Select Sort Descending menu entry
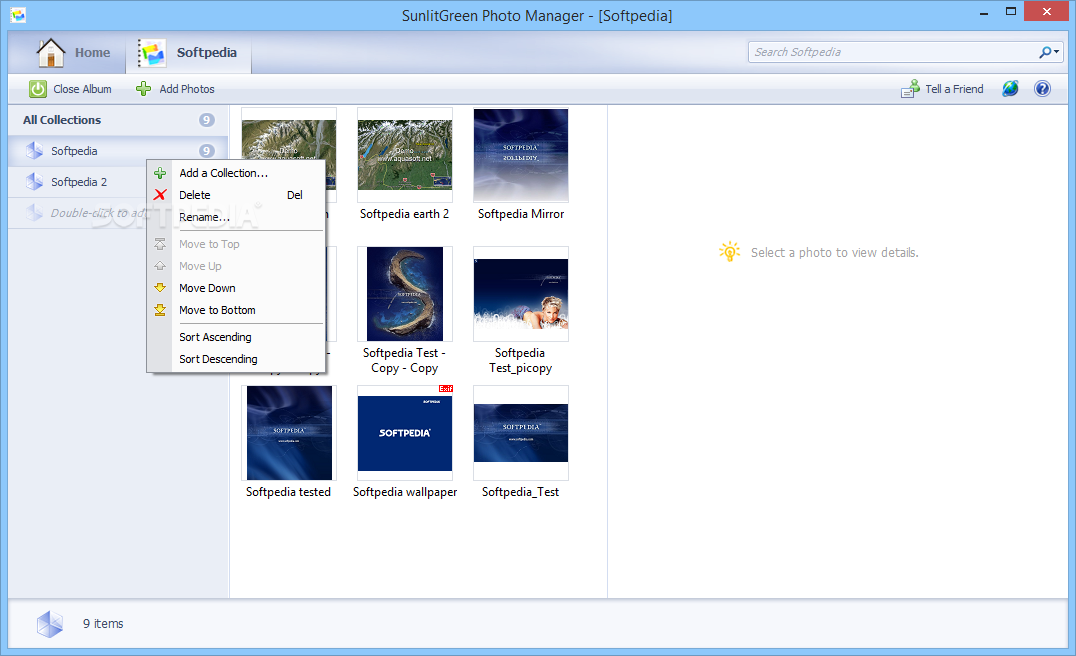Viewport: 1076px width, 656px height. pyautogui.click(x=236, y=359)
